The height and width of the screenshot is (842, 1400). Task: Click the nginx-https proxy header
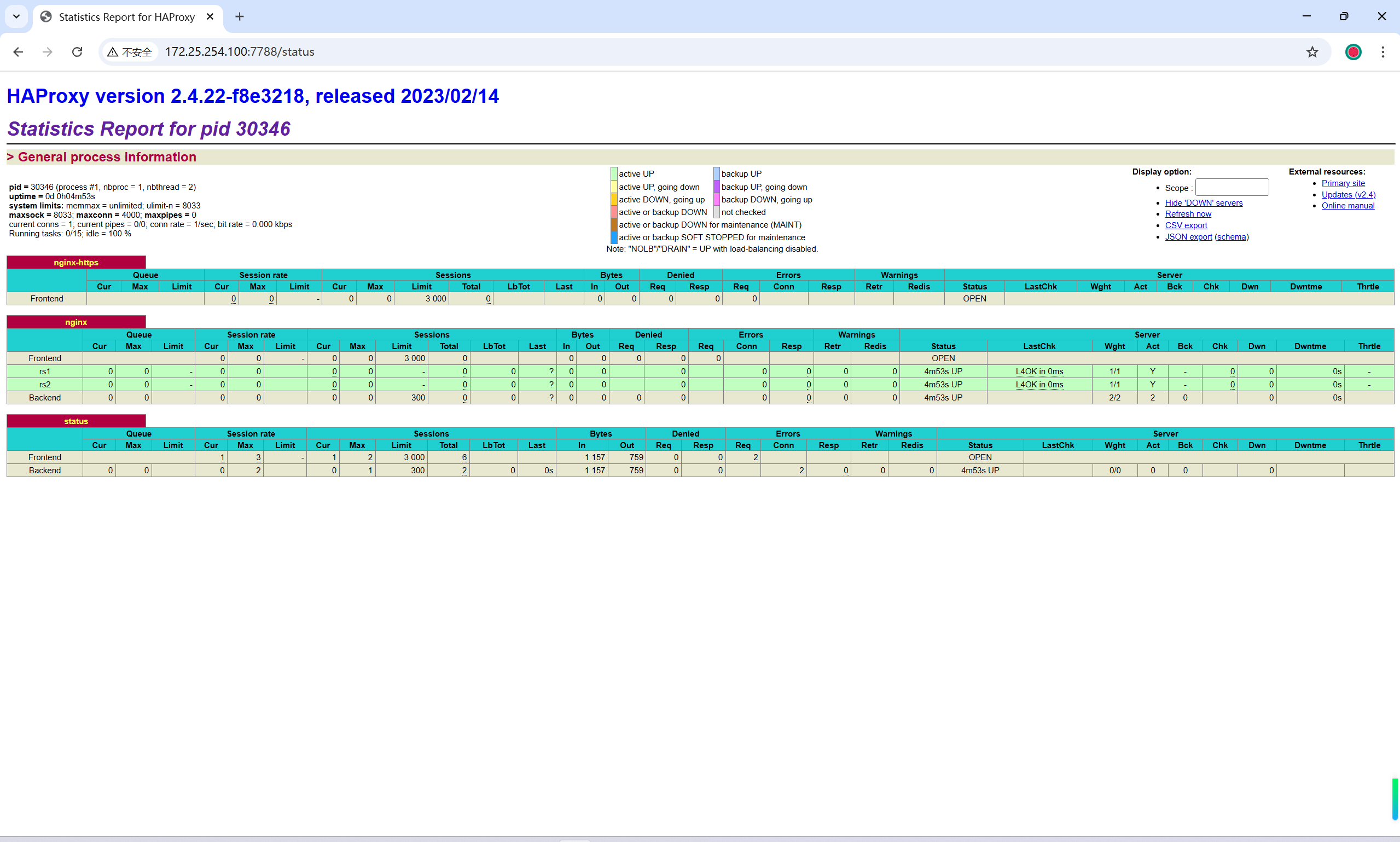76,262
